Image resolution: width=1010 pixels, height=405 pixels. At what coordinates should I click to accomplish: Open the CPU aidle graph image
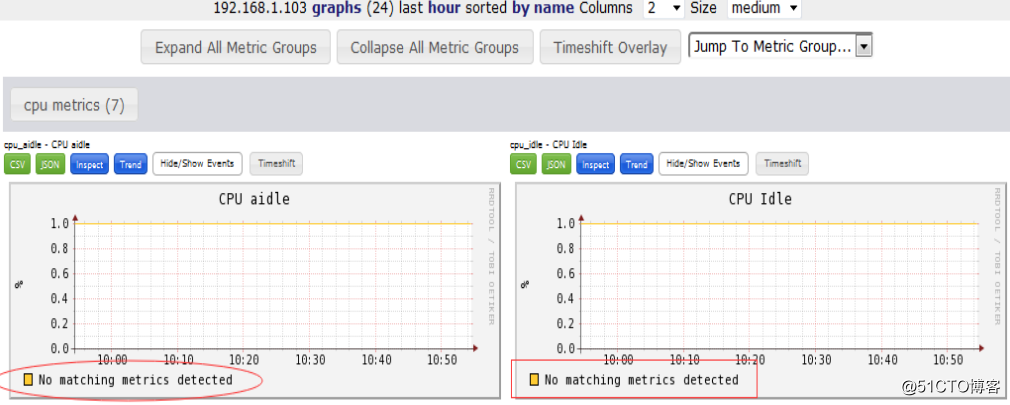point(254,290)
